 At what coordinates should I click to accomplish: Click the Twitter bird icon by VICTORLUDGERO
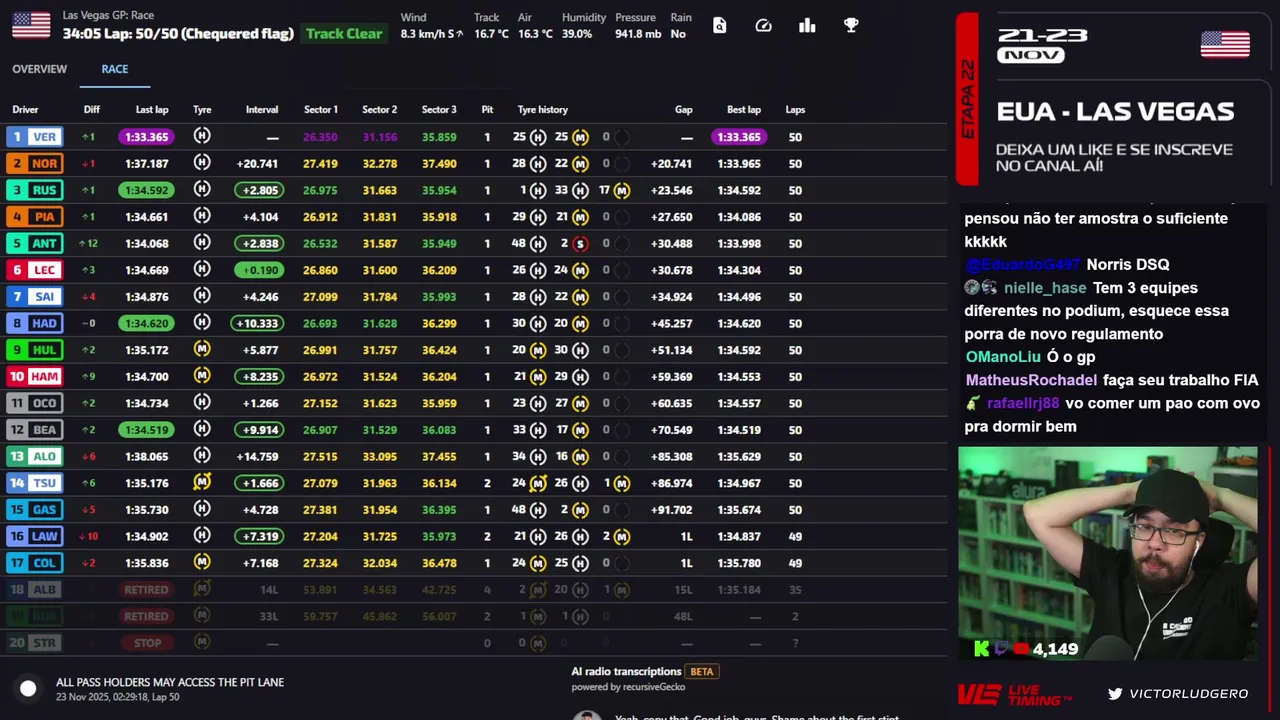[x=1115, y=693]
